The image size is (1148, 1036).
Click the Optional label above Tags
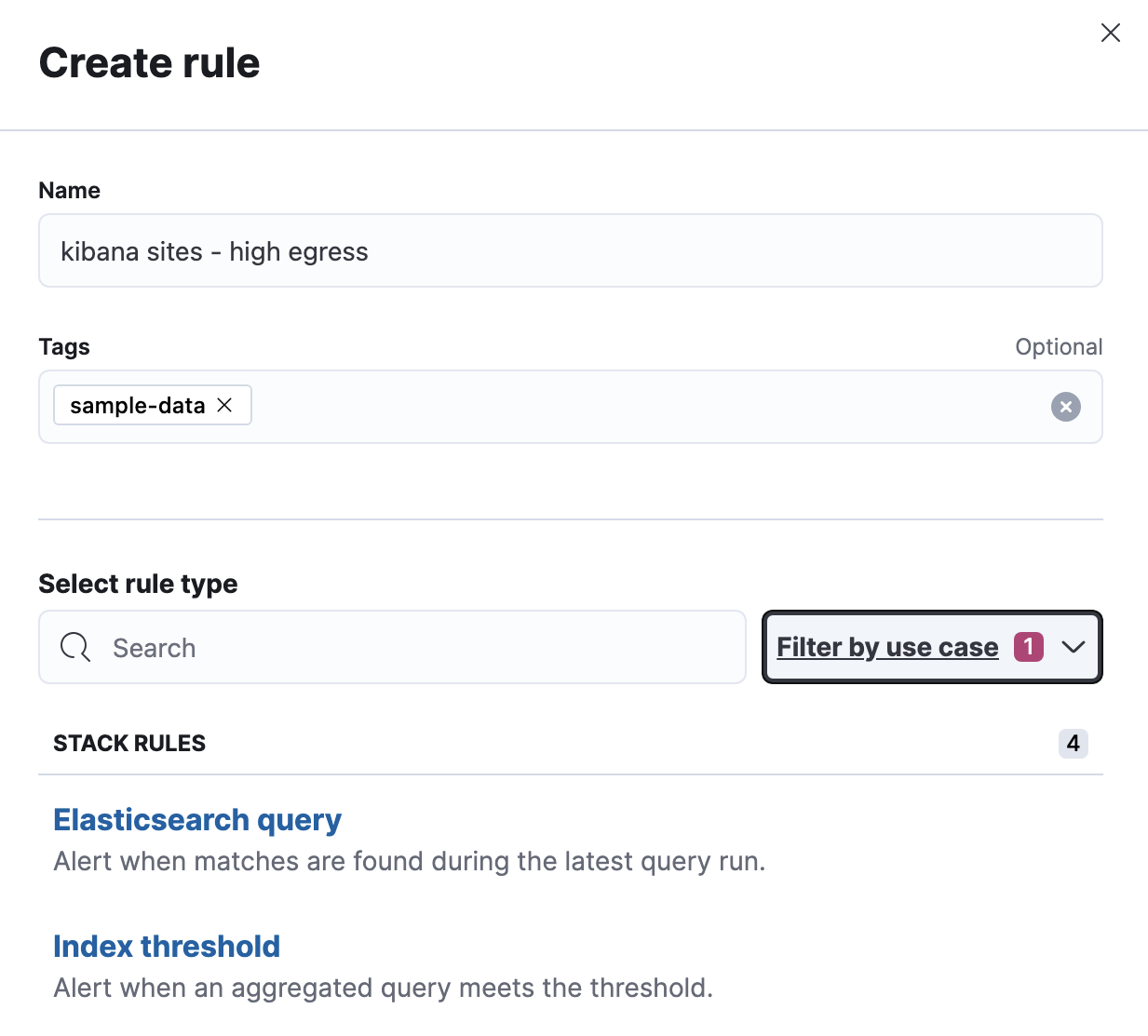(1059, 346)
